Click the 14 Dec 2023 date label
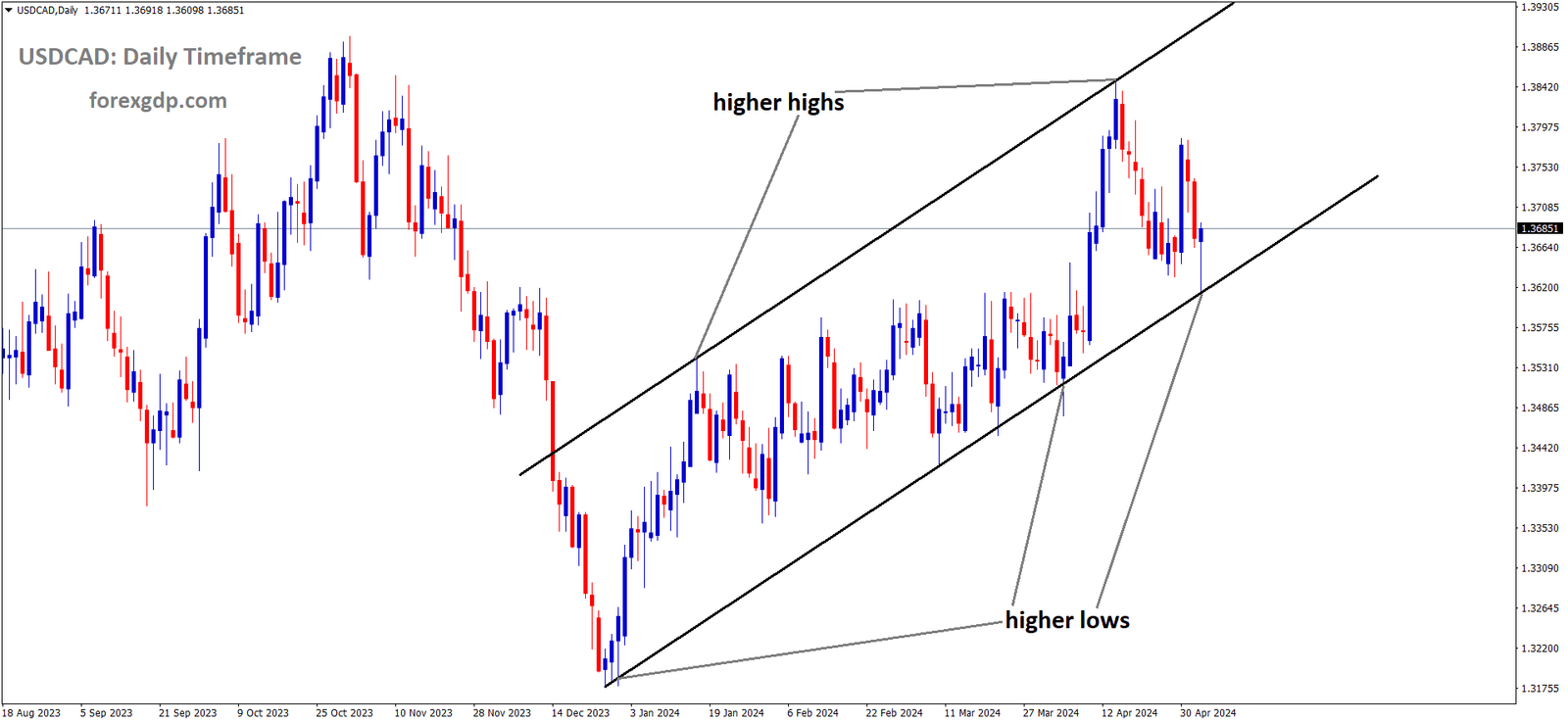The image size is (1568, 723). [x=580, y=713]
